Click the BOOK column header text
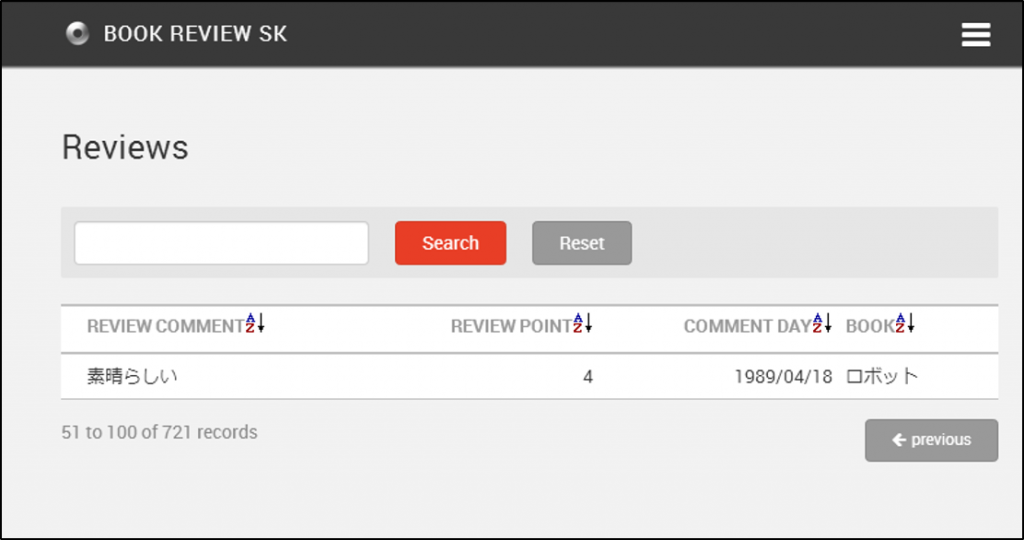 [870, 326]
